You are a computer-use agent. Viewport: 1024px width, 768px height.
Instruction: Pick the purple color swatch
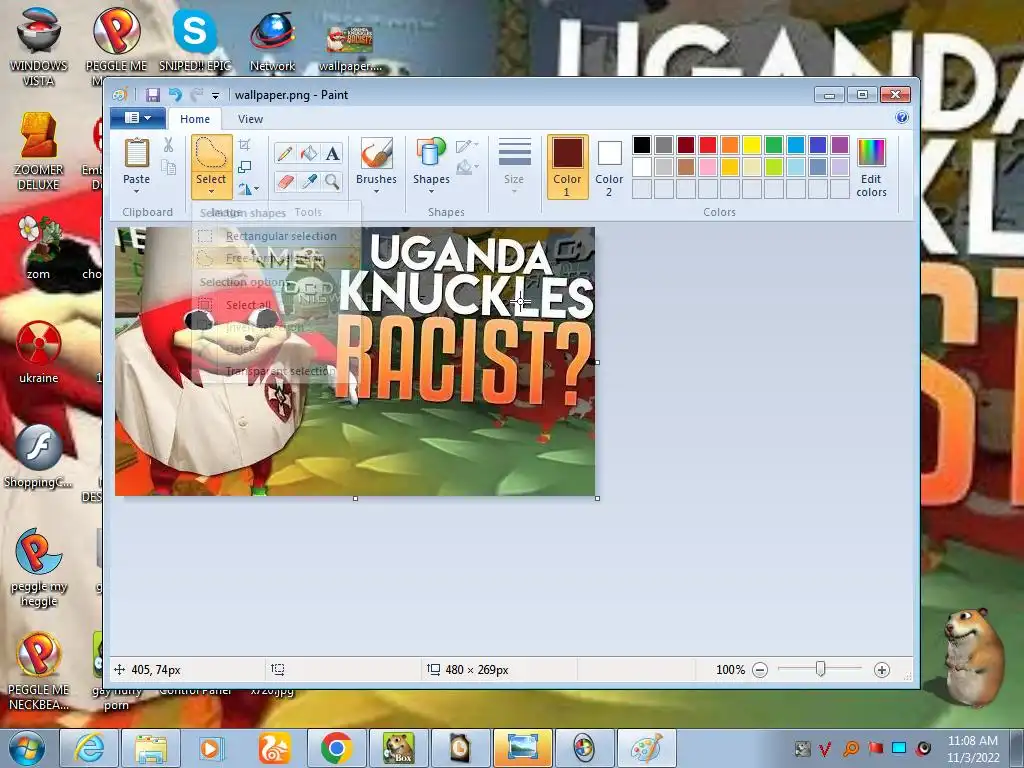pos(840,145)
